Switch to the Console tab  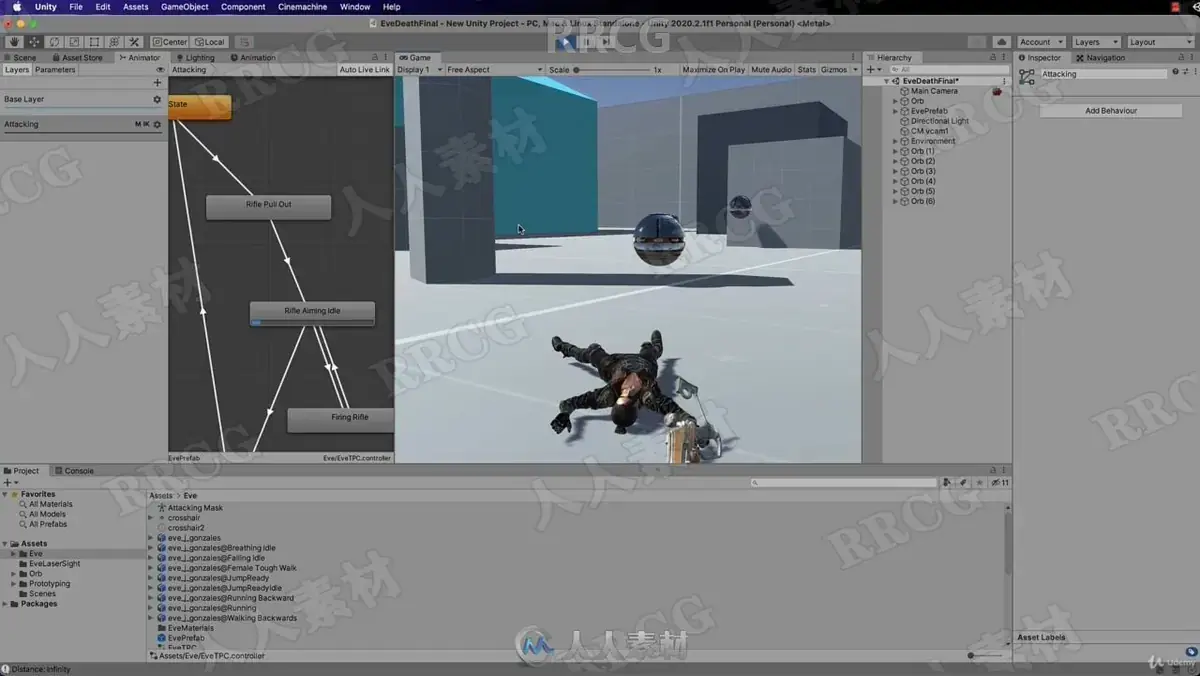[x=75, y=471]
